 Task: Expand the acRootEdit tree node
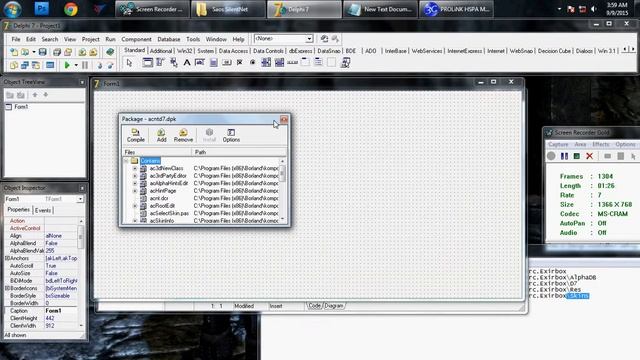click(x=135, y=206)
